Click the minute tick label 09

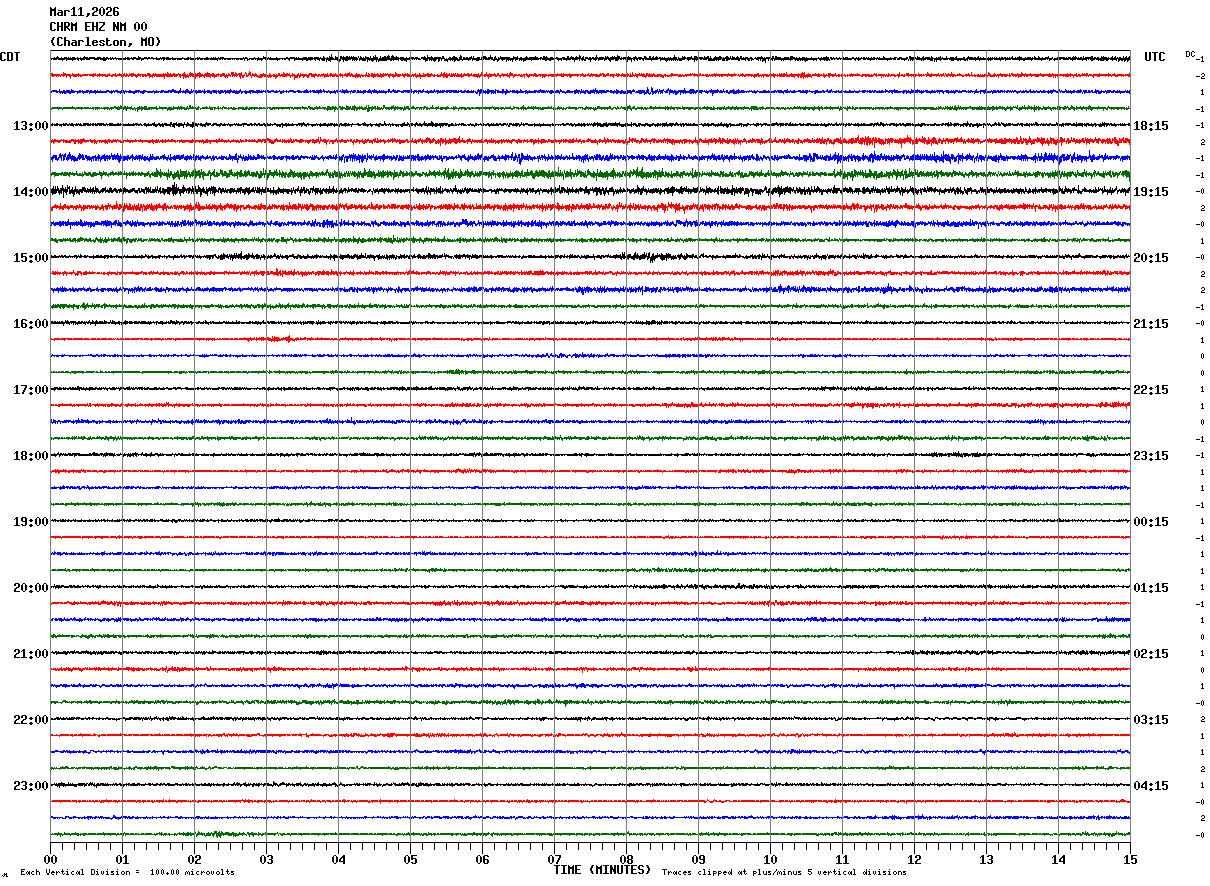pos(698,859)
